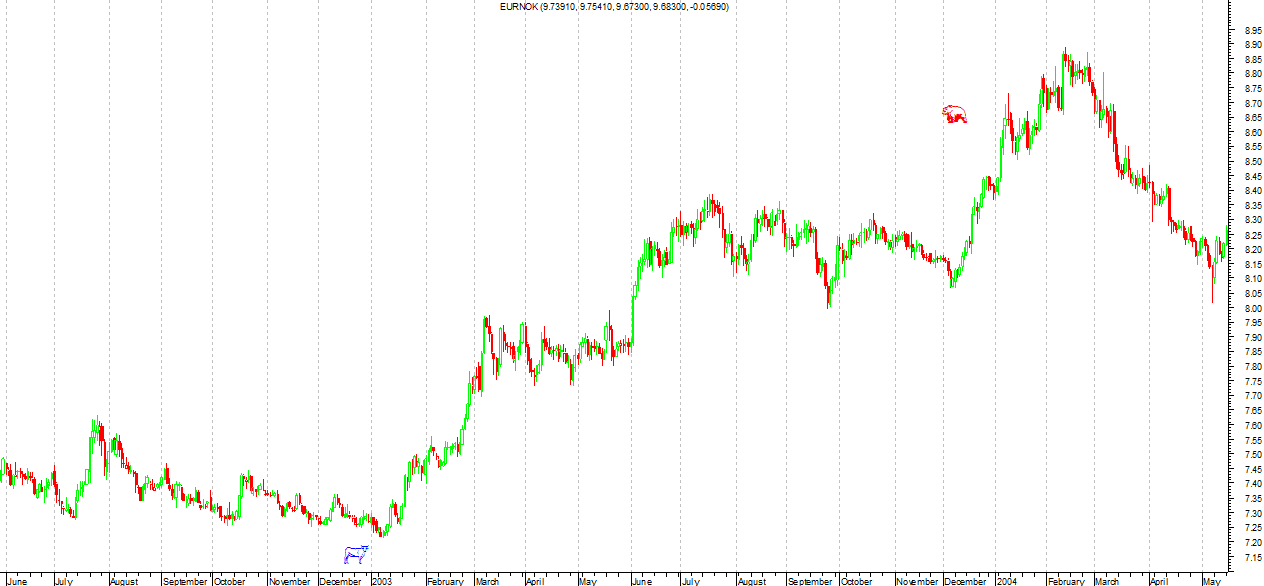This screenshot has height=586, width=1264.
Task: Click the 7.50 level on price scale
Action: [1252, 454]
